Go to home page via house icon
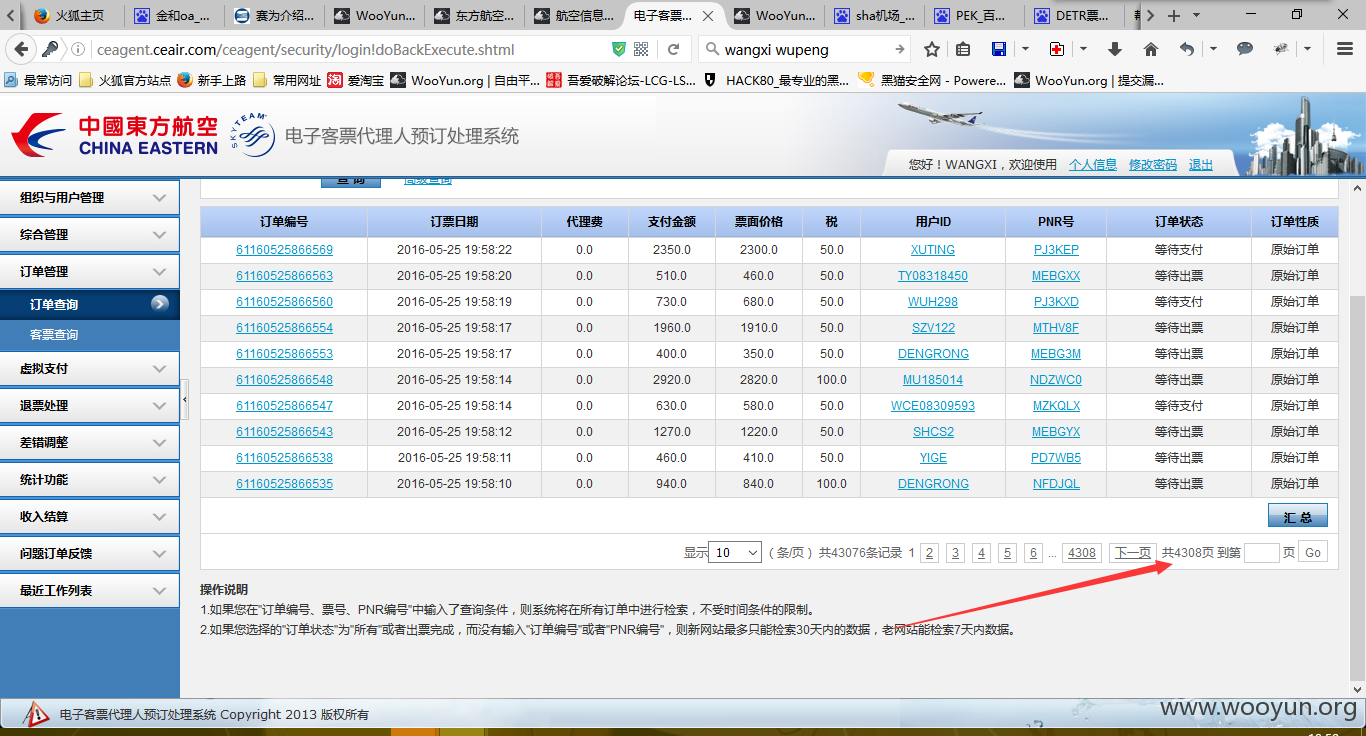 click(x=1151, y=49)
